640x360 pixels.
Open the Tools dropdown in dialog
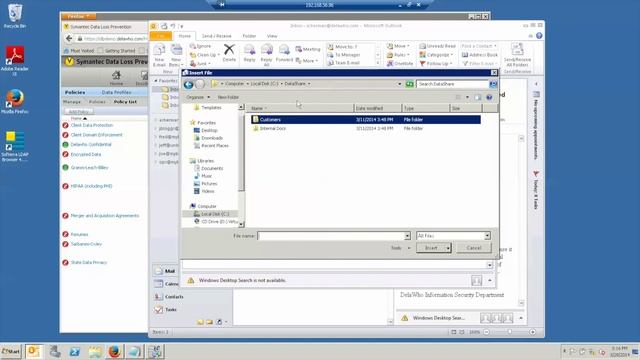tap(400, 248)
